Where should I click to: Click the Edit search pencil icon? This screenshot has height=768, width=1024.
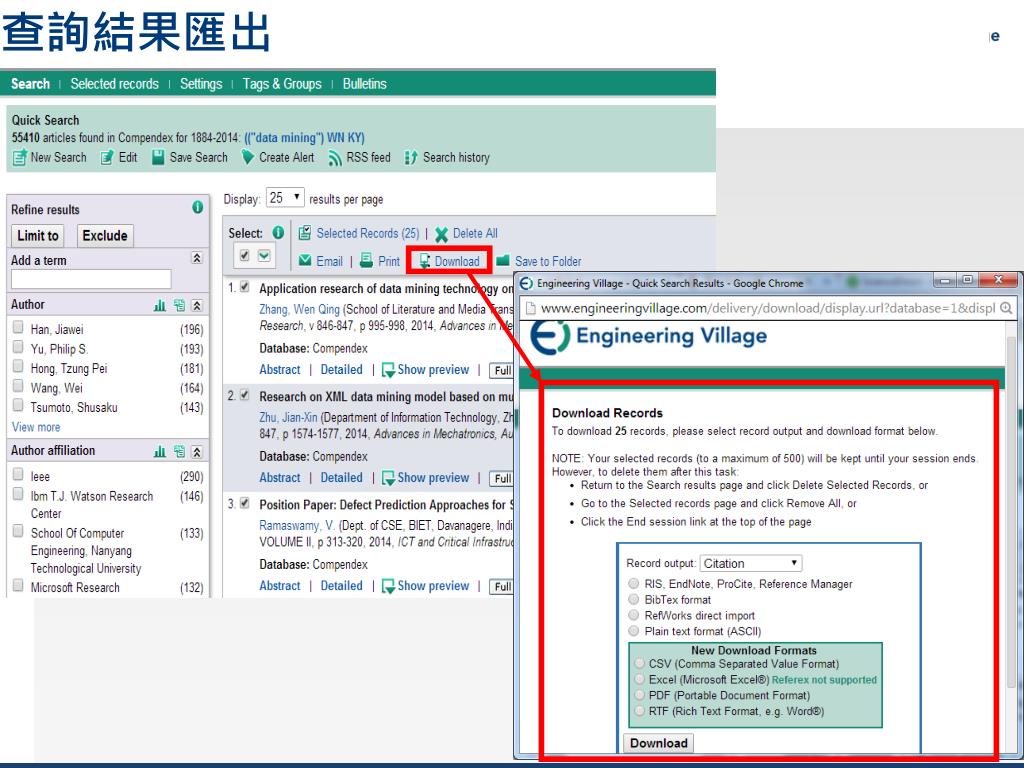tap(107, 157)
